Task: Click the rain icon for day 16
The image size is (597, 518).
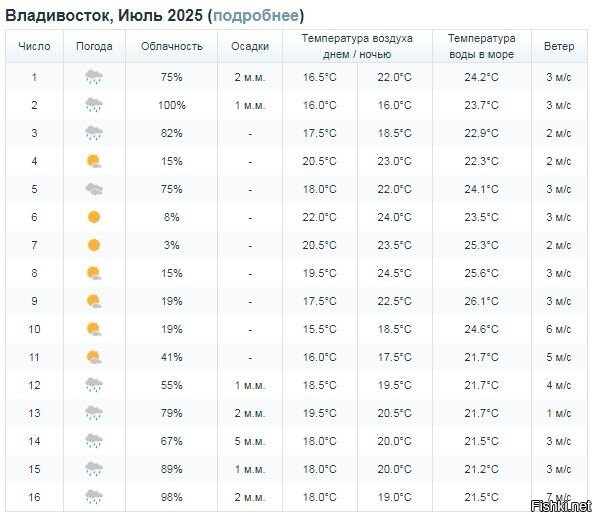Action: pos(94,497)
